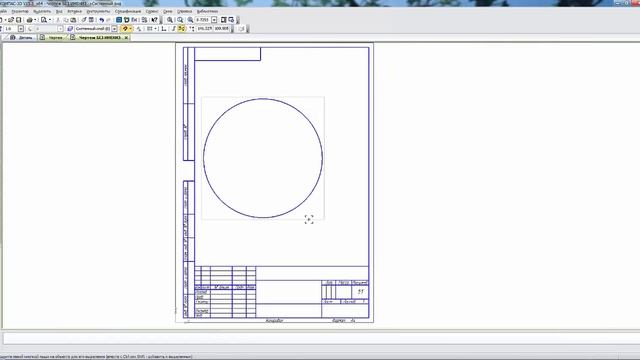Click the third zoom magnifier icon
The height and width of the screenshot is (360, 640).
point(190,20)
